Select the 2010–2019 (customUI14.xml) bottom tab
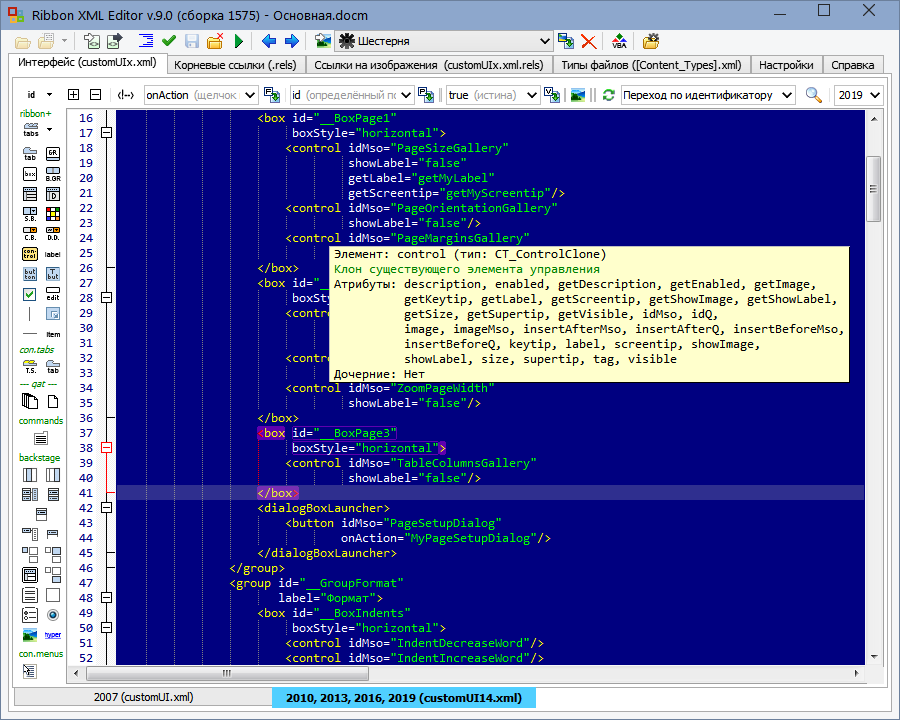The width and height of the screenshot is (900, 720). pos(404,698)
